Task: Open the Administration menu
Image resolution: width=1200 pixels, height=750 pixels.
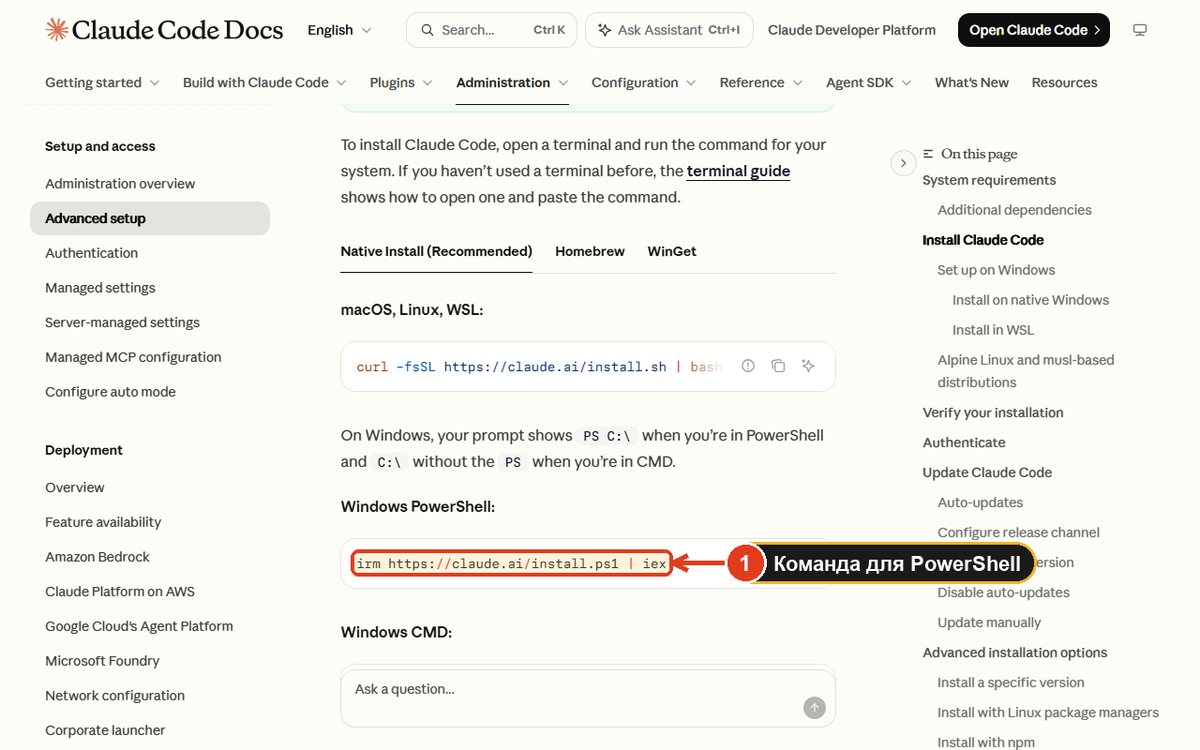Action: tap(512, 82)
